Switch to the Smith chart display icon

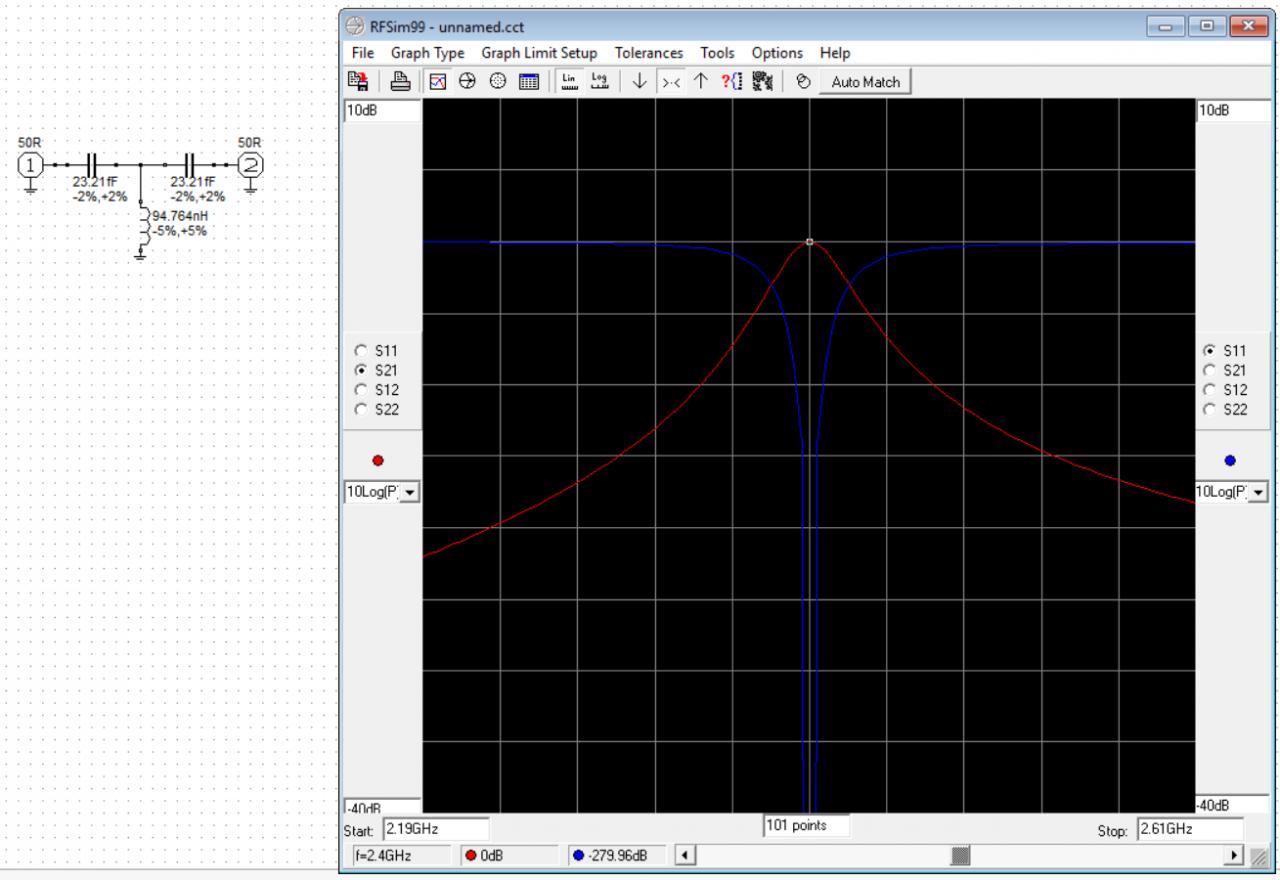point(467,82)
